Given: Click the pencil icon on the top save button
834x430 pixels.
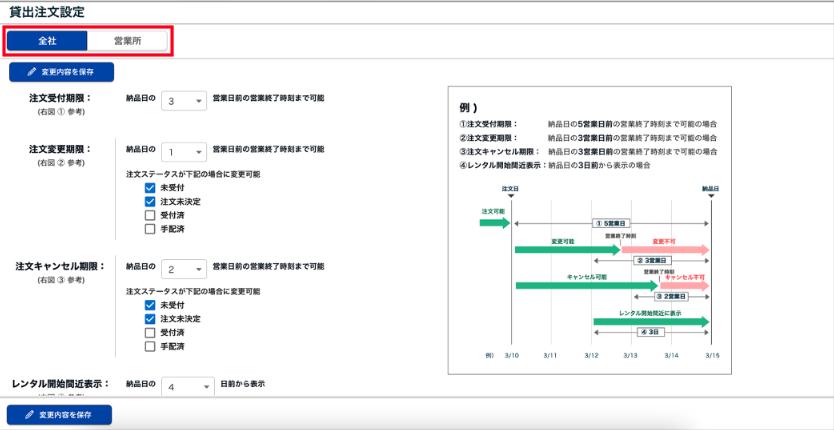Looking at the screenshot, I should (x=31, y=73).
